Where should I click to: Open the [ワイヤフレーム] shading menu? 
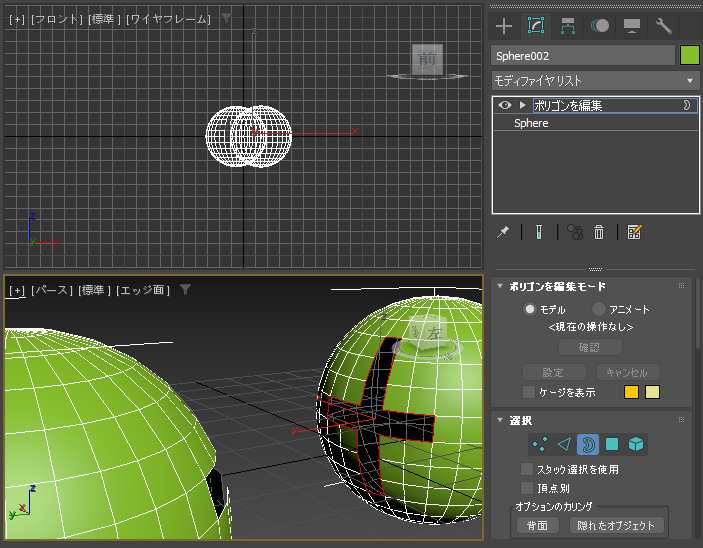tap(168, 19)
